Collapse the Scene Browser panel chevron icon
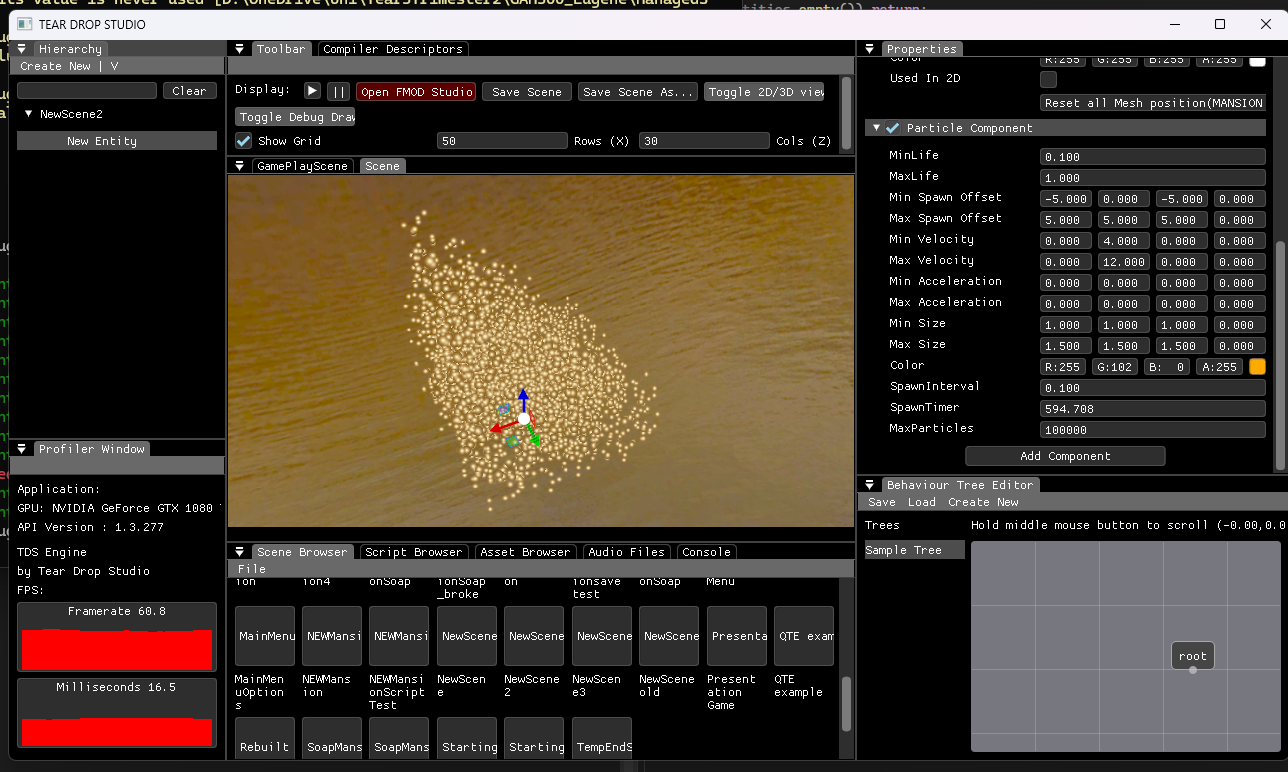This screenshot has height=772, width=1288. pos(239,551)
